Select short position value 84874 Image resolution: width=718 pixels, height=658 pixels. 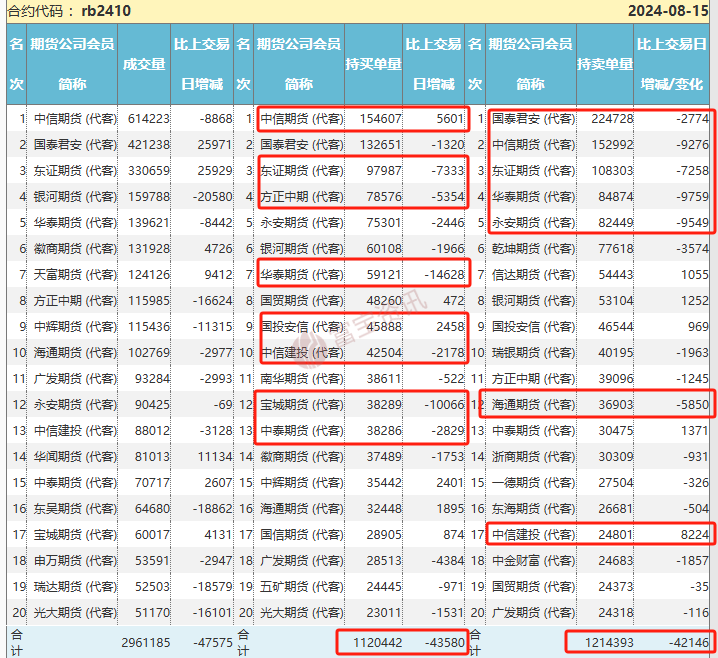(616, 197)
